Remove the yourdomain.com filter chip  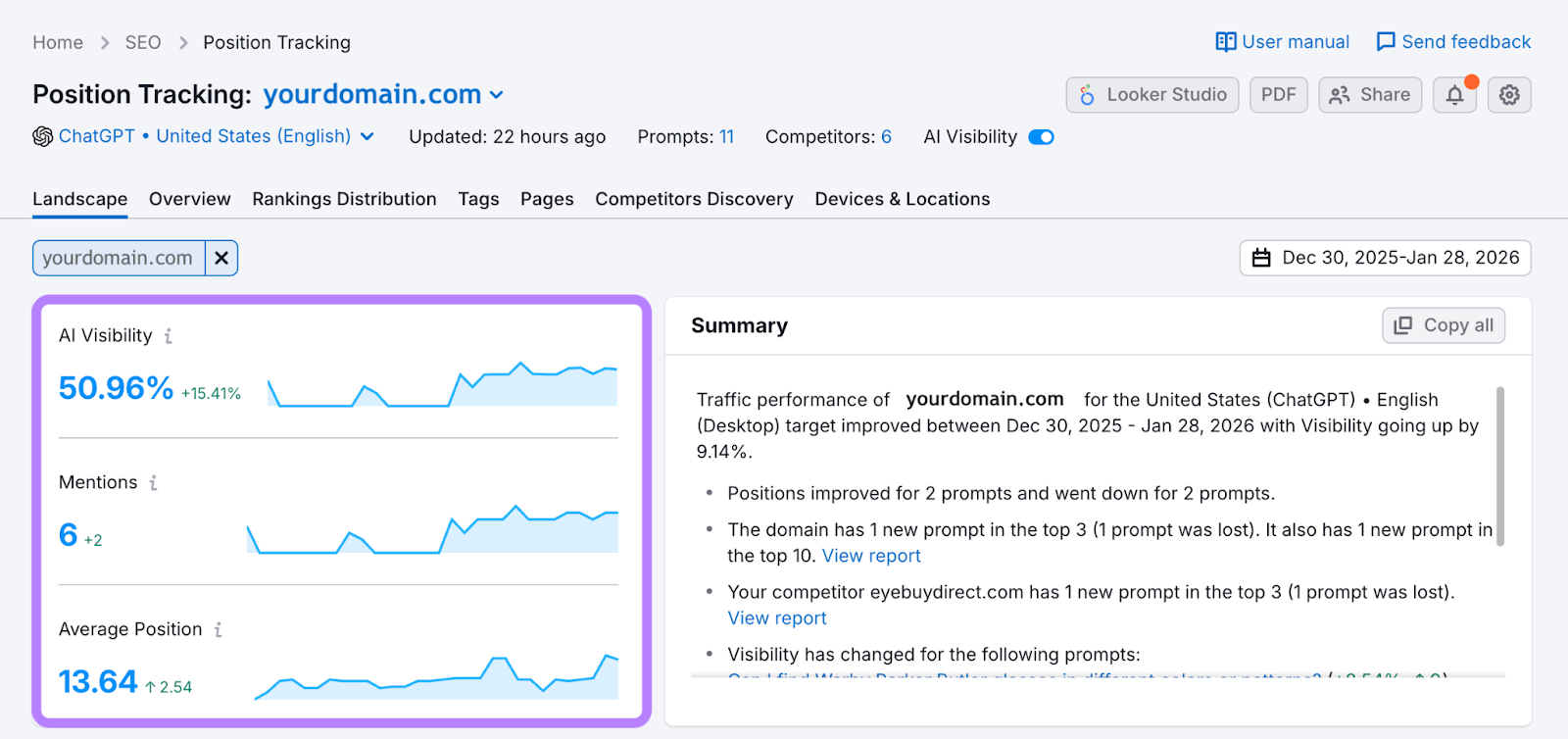(x=220, y=258)
